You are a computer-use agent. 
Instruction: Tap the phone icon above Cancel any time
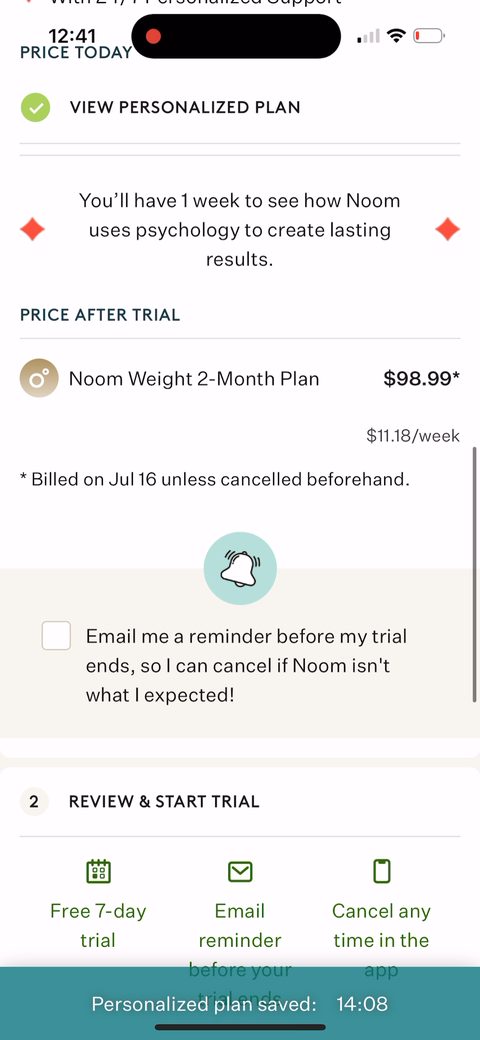click(382, 871)
